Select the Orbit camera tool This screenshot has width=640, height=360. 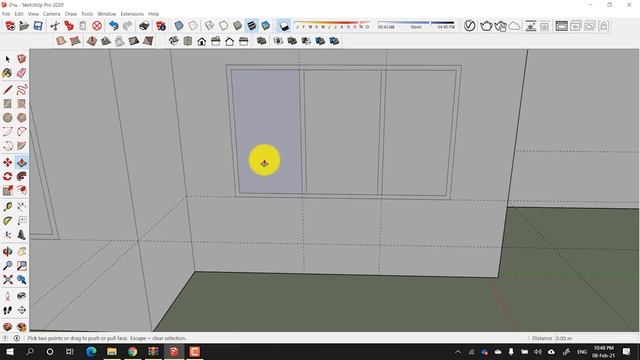click(x=7, y=251)
